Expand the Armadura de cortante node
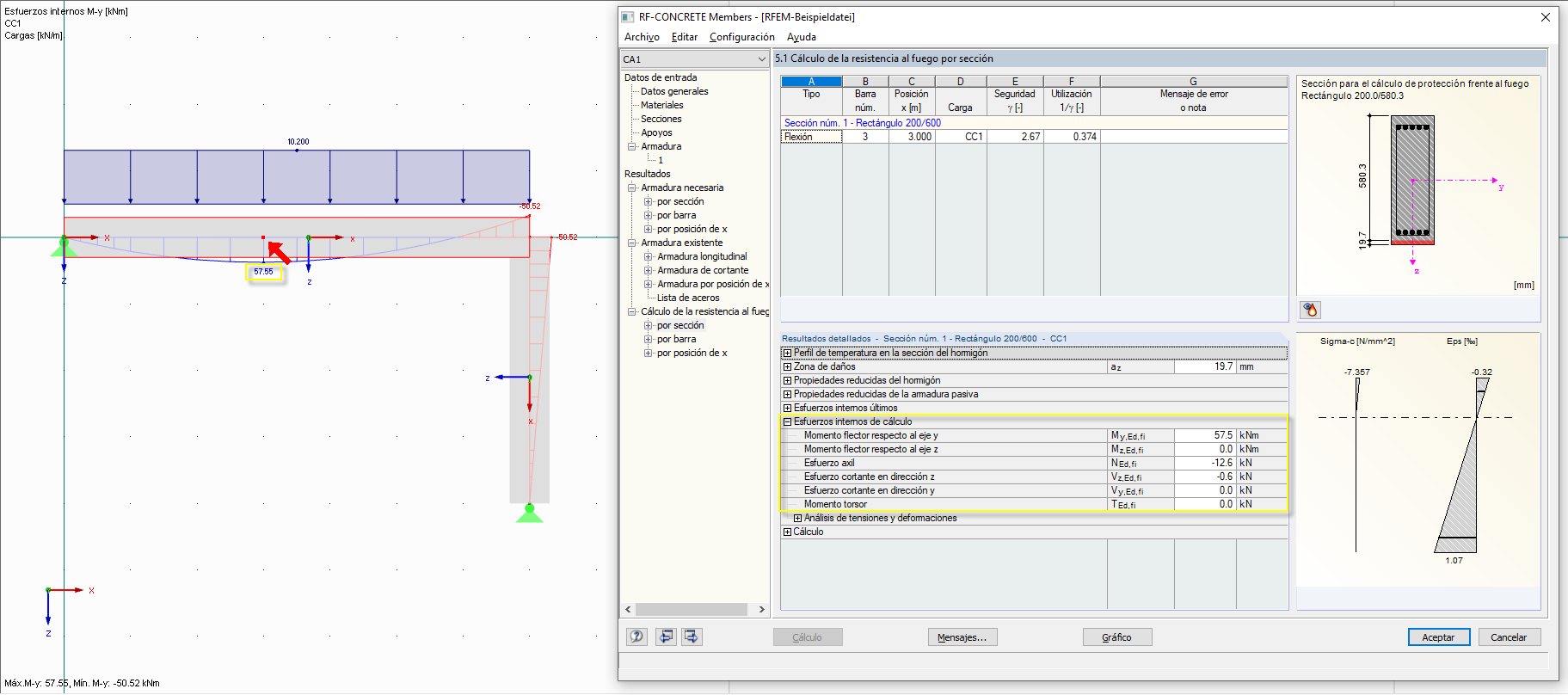 point(649,270)
